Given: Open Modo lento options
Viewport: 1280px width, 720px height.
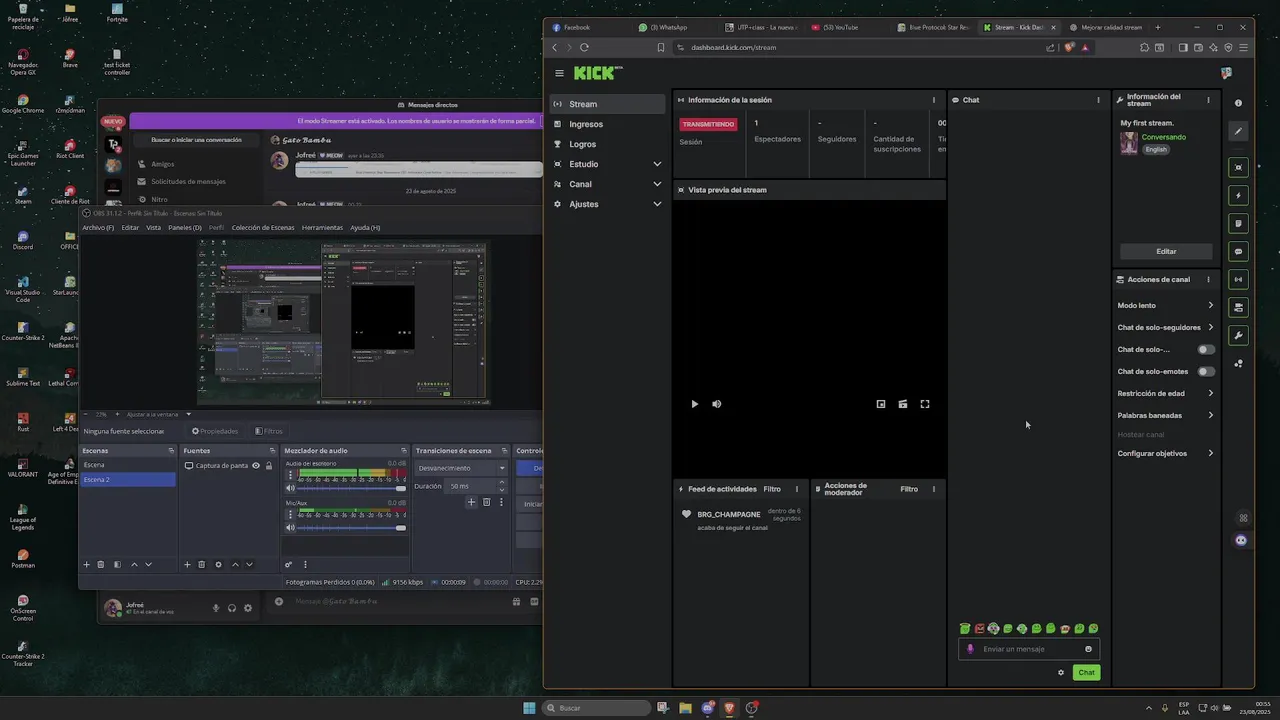Looking at the screenshot, I should click(x=1166, y=306).
